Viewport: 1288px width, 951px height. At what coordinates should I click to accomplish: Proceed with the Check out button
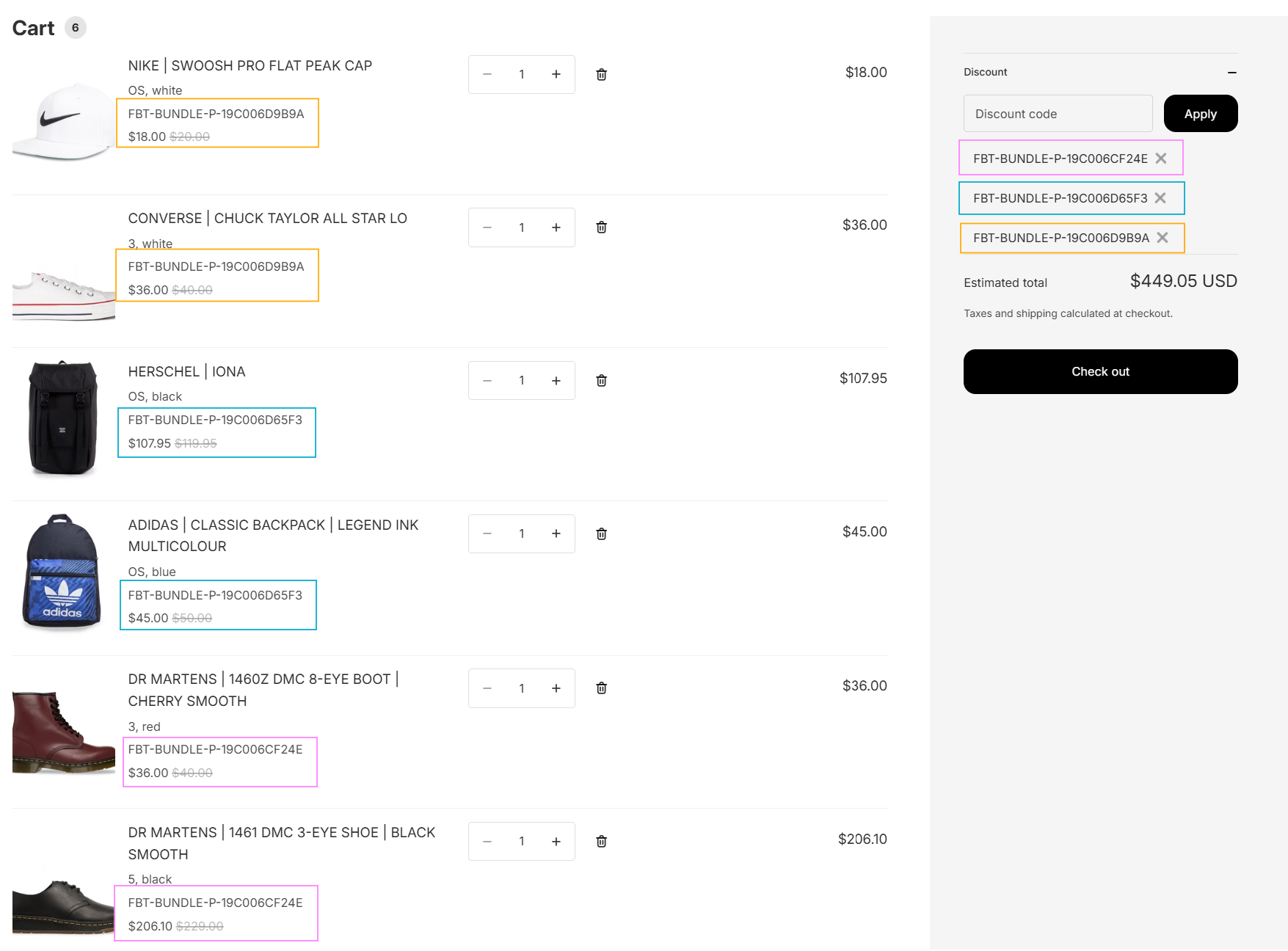click(x=1101, y=371)
